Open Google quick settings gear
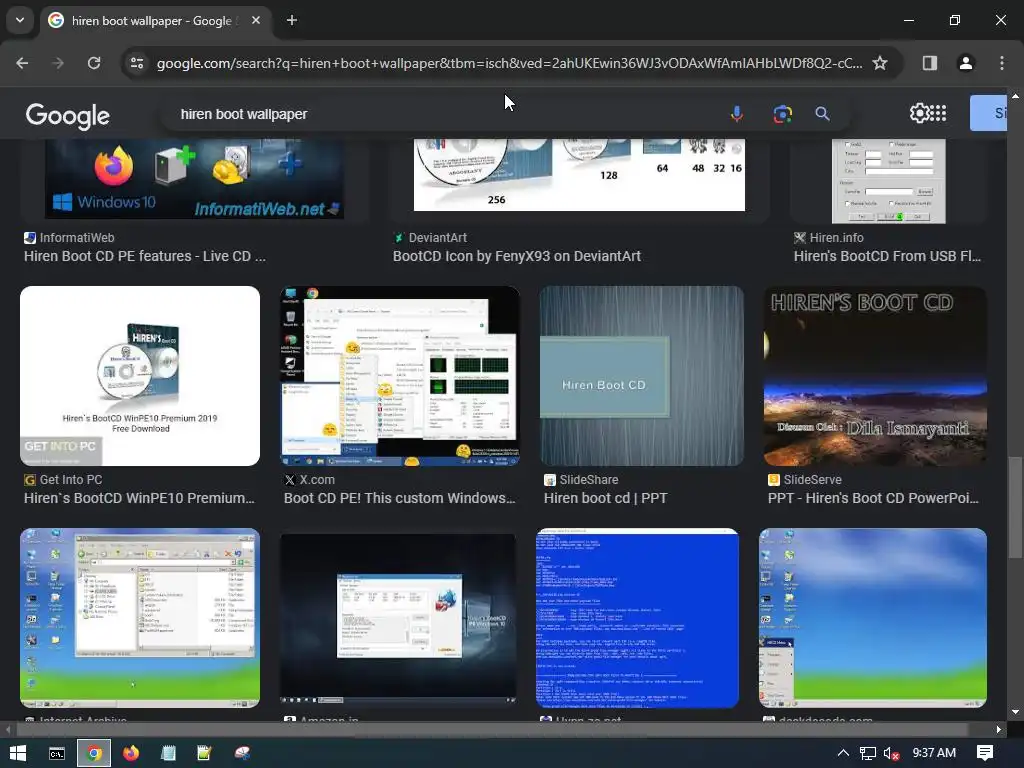This screenshot has width=1024, height=768. [920, 113]
